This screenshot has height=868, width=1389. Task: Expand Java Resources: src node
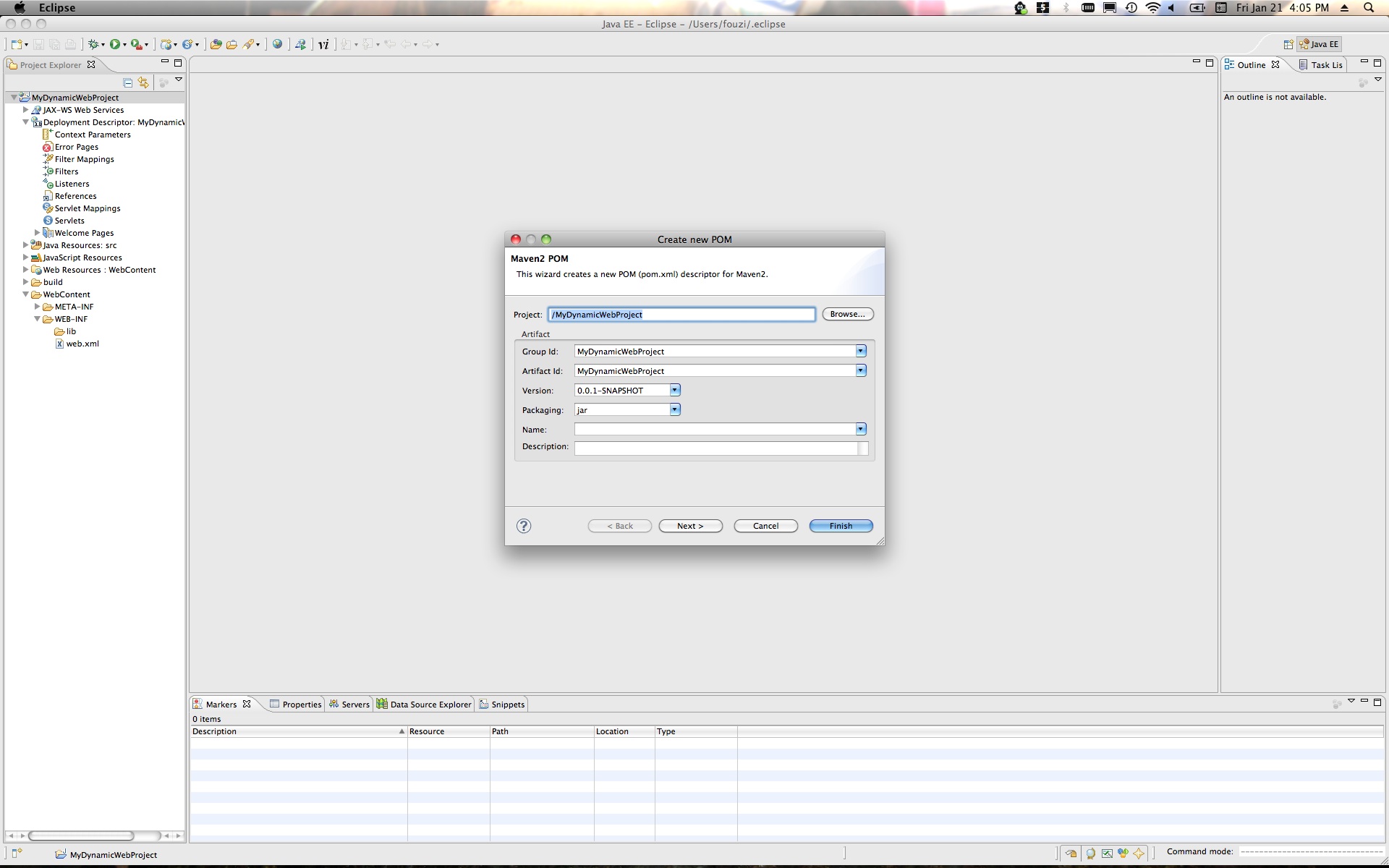tap(25, 244)
